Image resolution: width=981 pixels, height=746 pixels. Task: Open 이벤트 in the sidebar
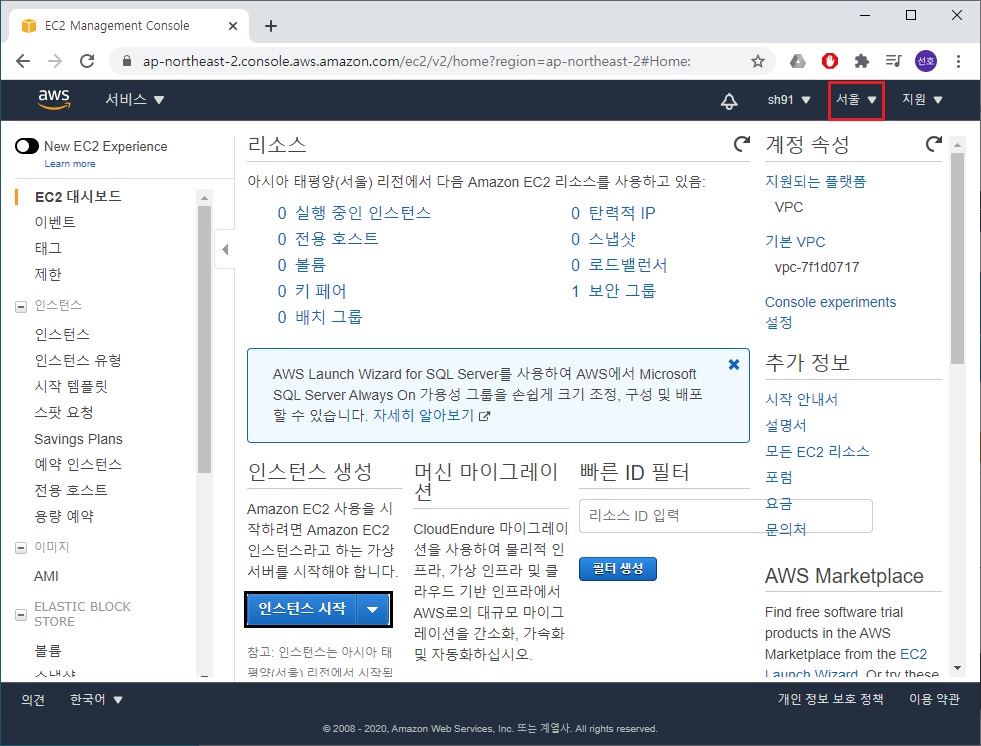coord(55,222)
